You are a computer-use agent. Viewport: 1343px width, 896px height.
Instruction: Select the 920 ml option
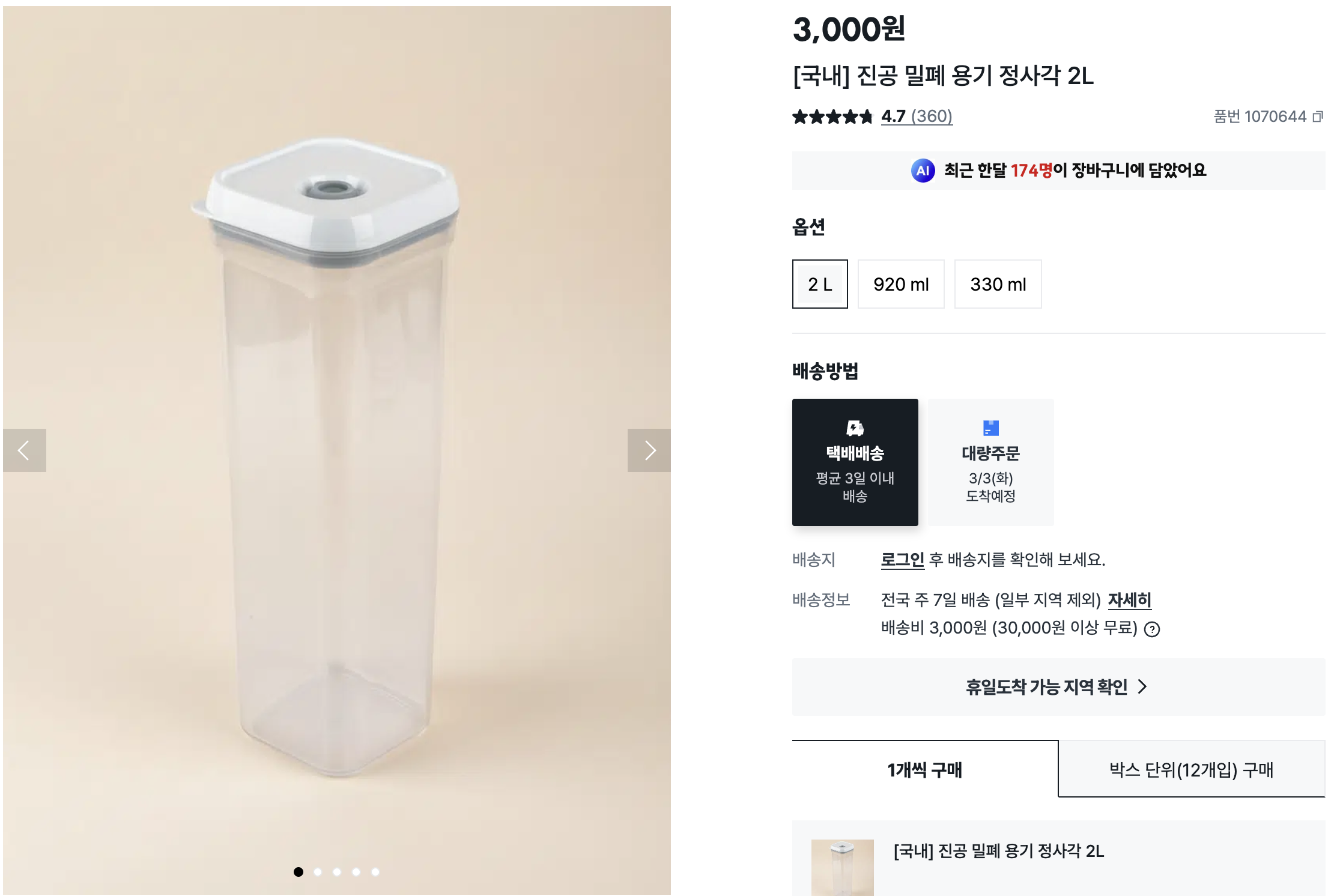[x=901, y=284]
